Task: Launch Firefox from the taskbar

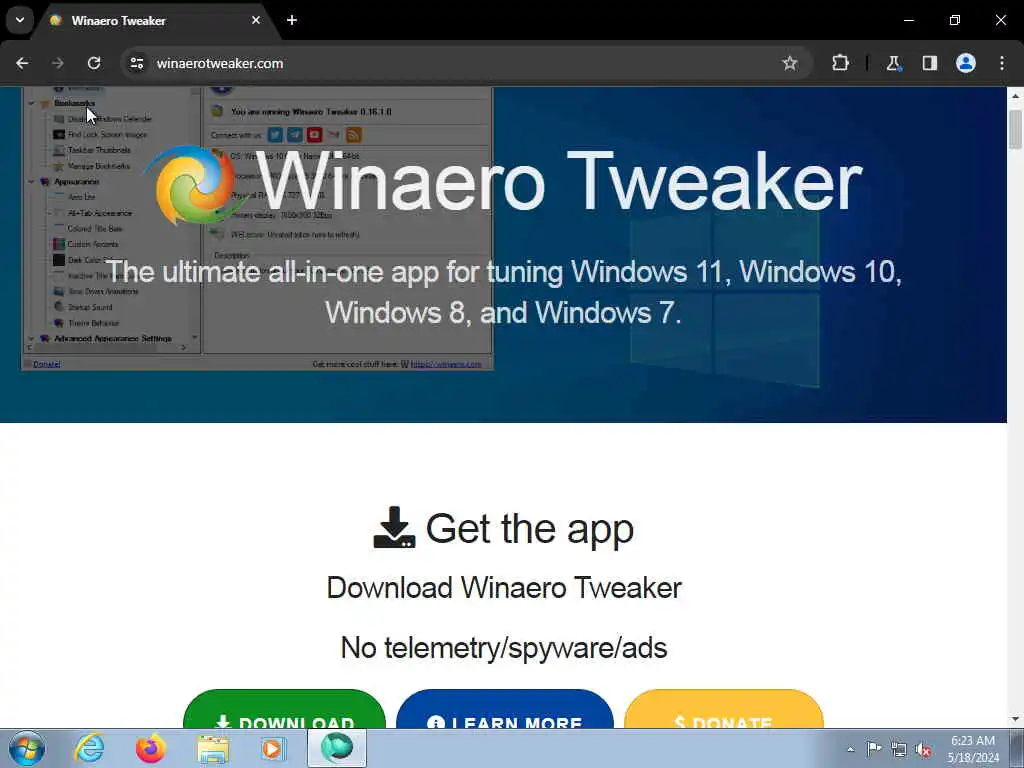Action: click(x=151, y=748)
